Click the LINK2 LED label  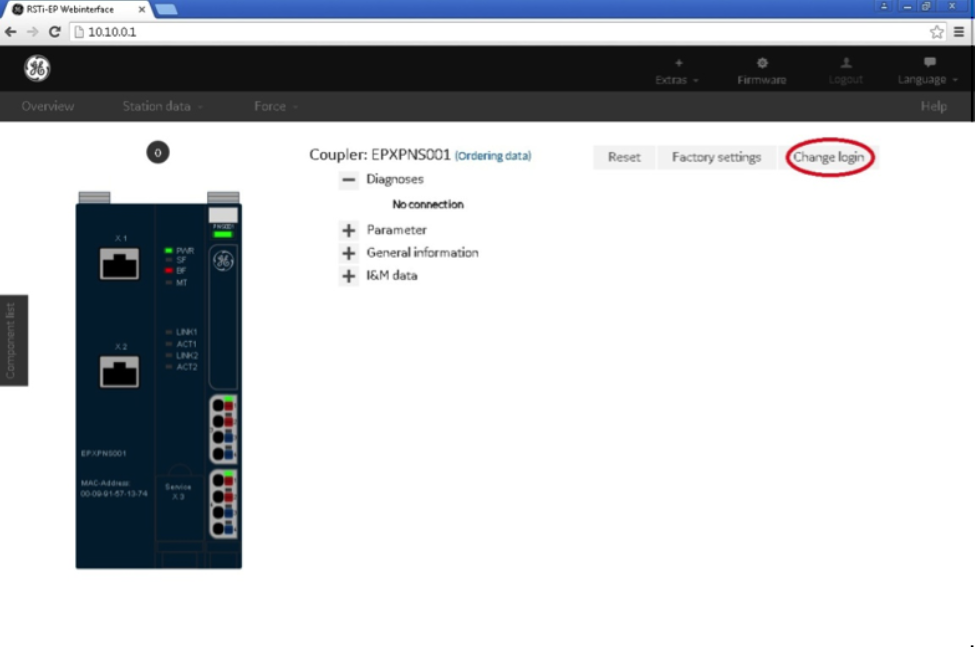pyautogui.click(x=187, y=356)
